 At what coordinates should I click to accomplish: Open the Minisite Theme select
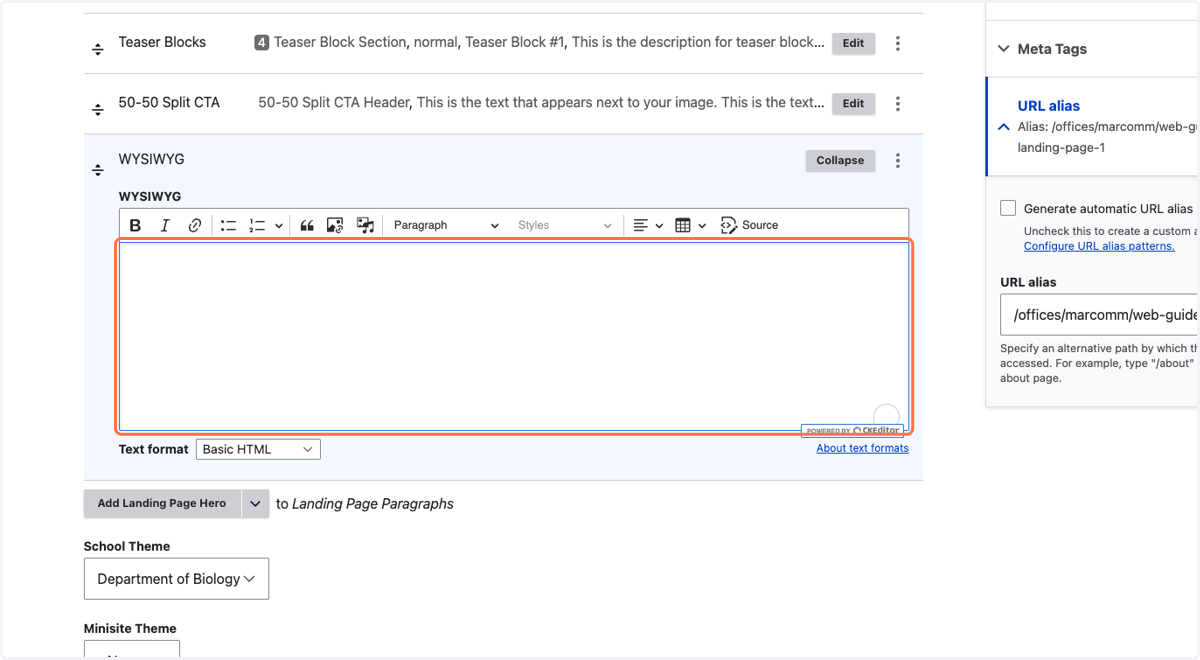click(x=132, y=651)
